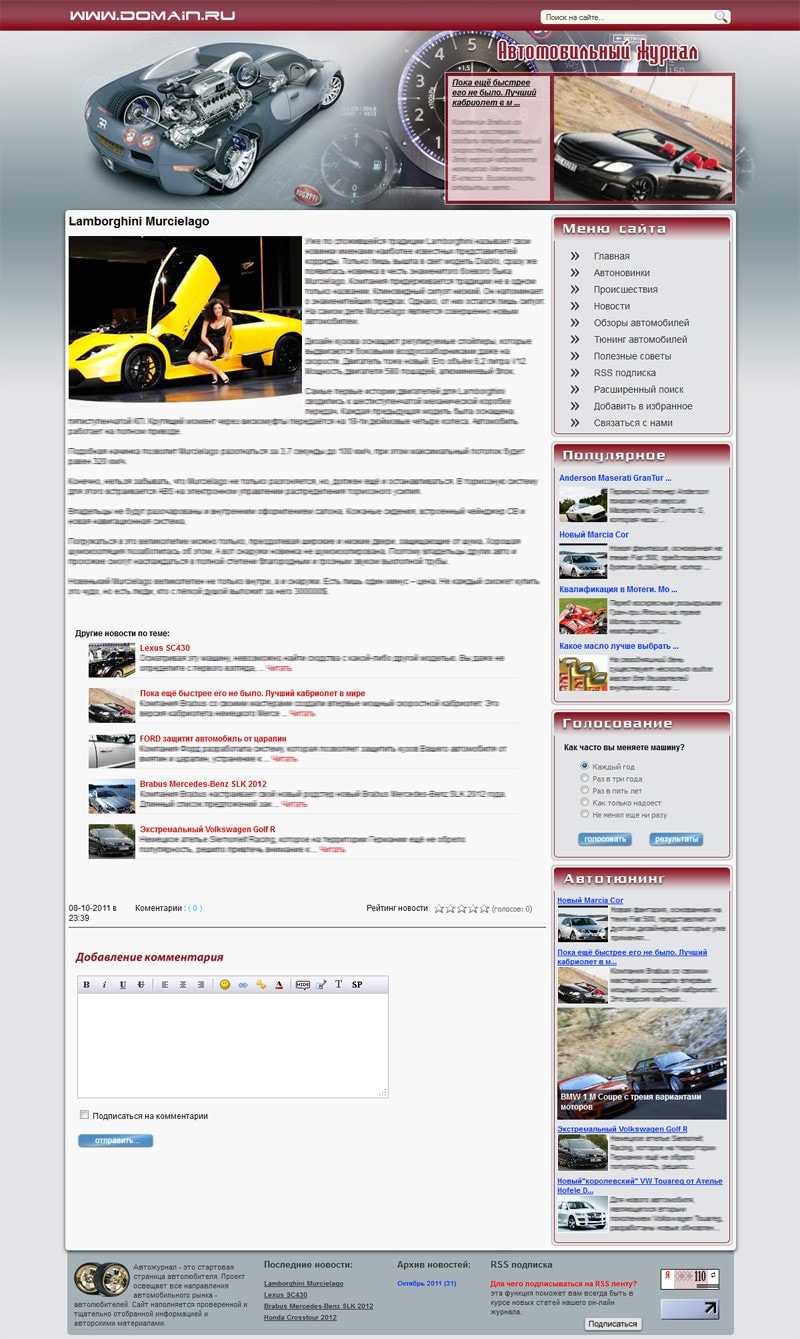The image size is (800, 1339).
Task: Click the результаты poll button
Action: coord(676,839)
